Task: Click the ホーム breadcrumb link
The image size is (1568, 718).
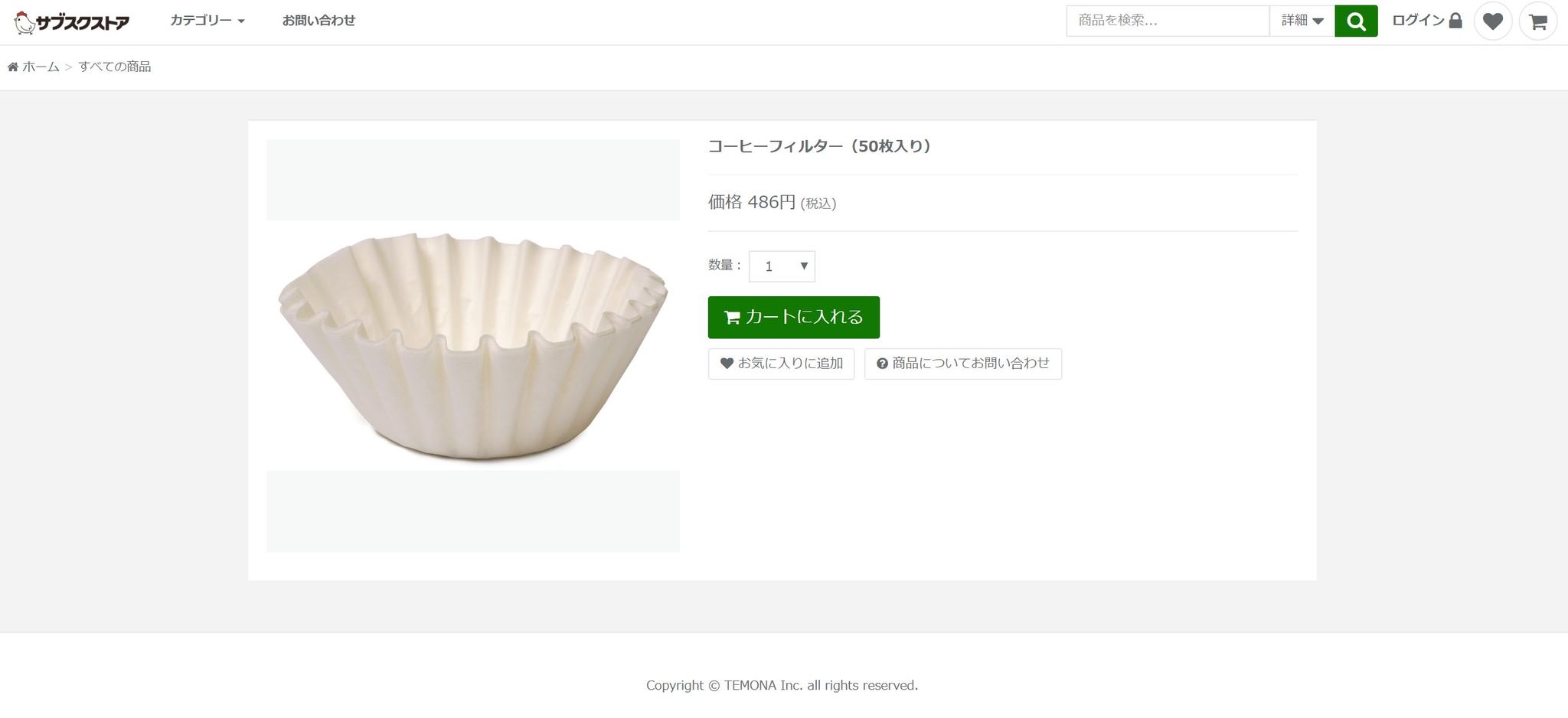Action: [41, 67]
